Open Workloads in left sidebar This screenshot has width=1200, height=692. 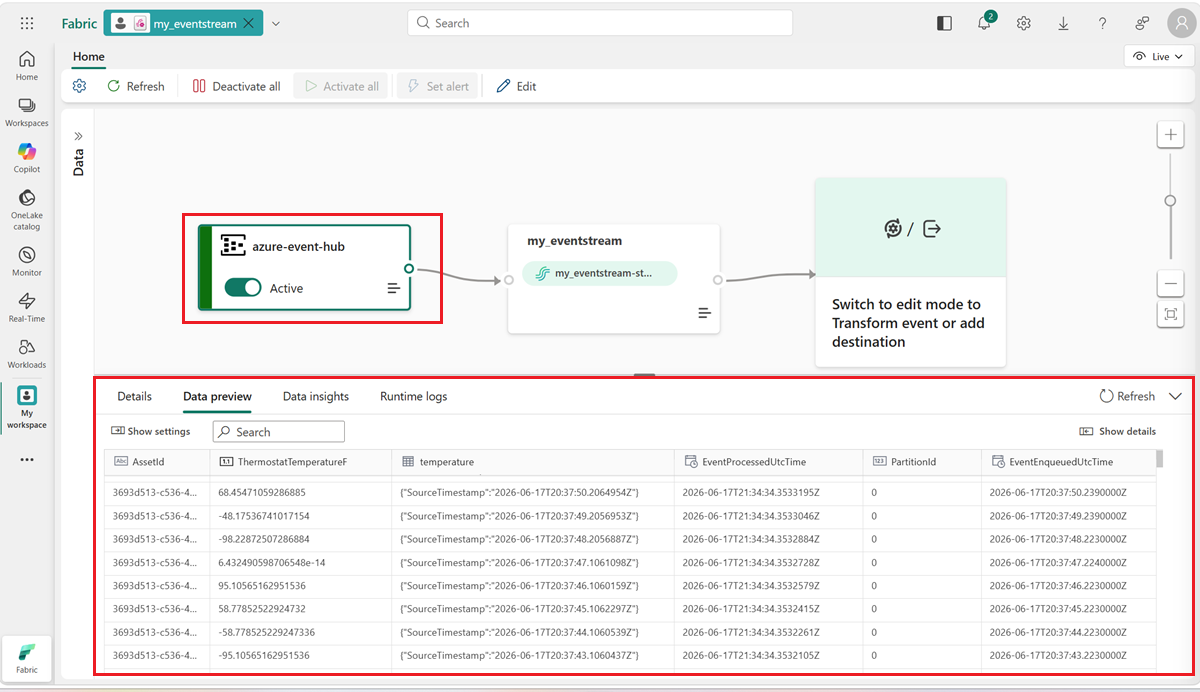(27, 353)
